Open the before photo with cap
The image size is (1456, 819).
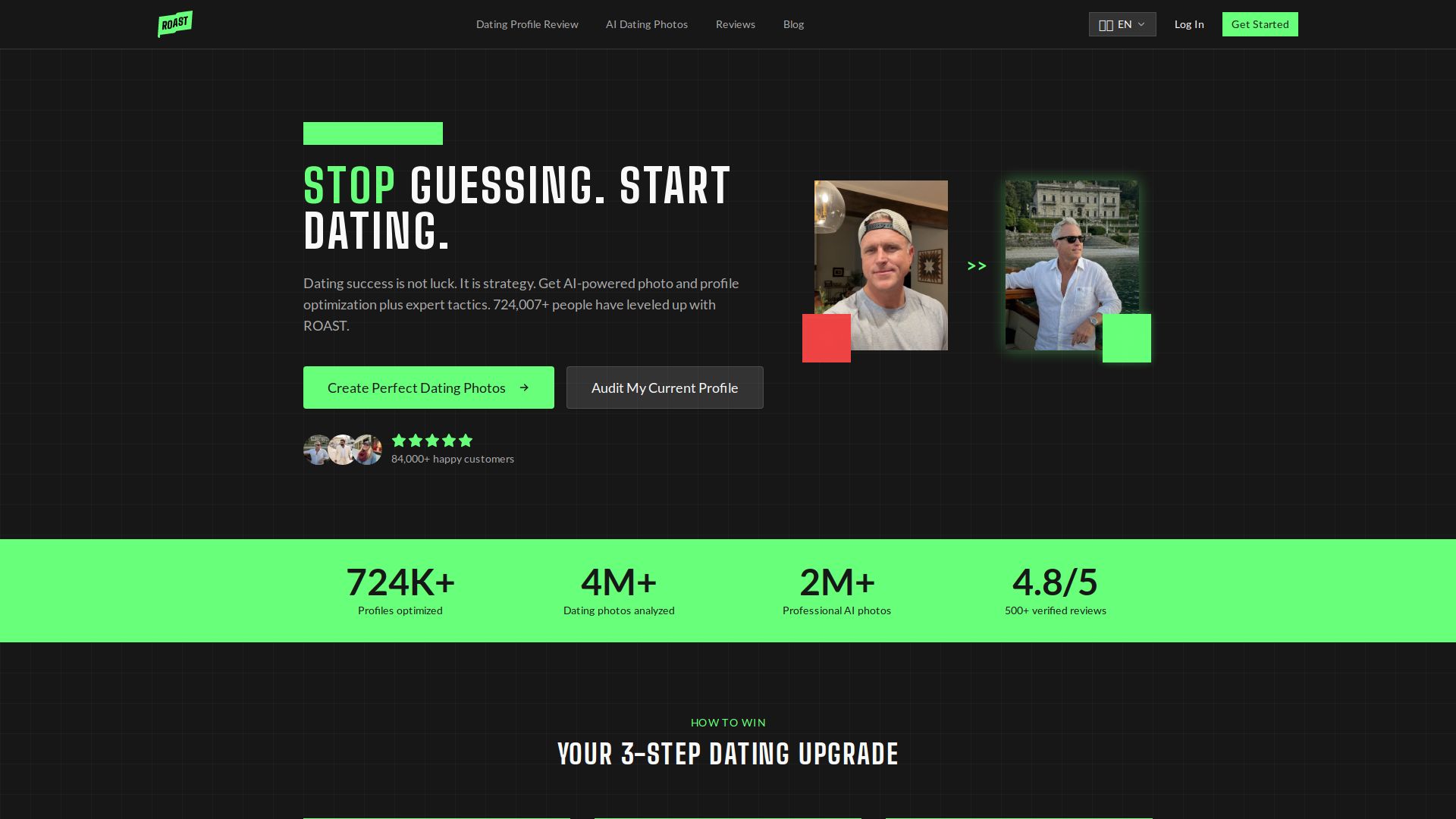pyautogui.click(x=881, y=265)
